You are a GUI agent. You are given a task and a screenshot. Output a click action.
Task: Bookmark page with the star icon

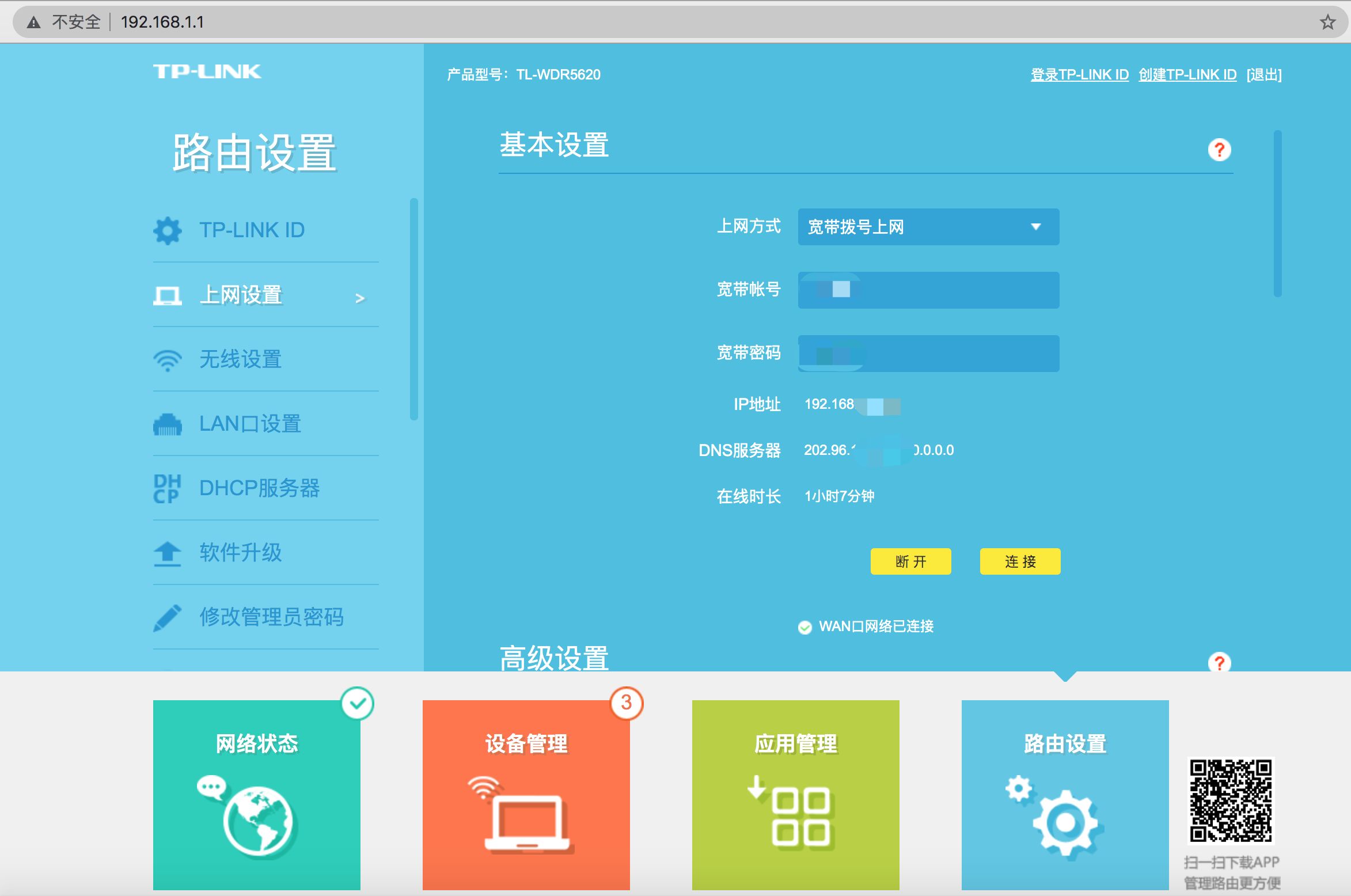tap(1327, 22)
